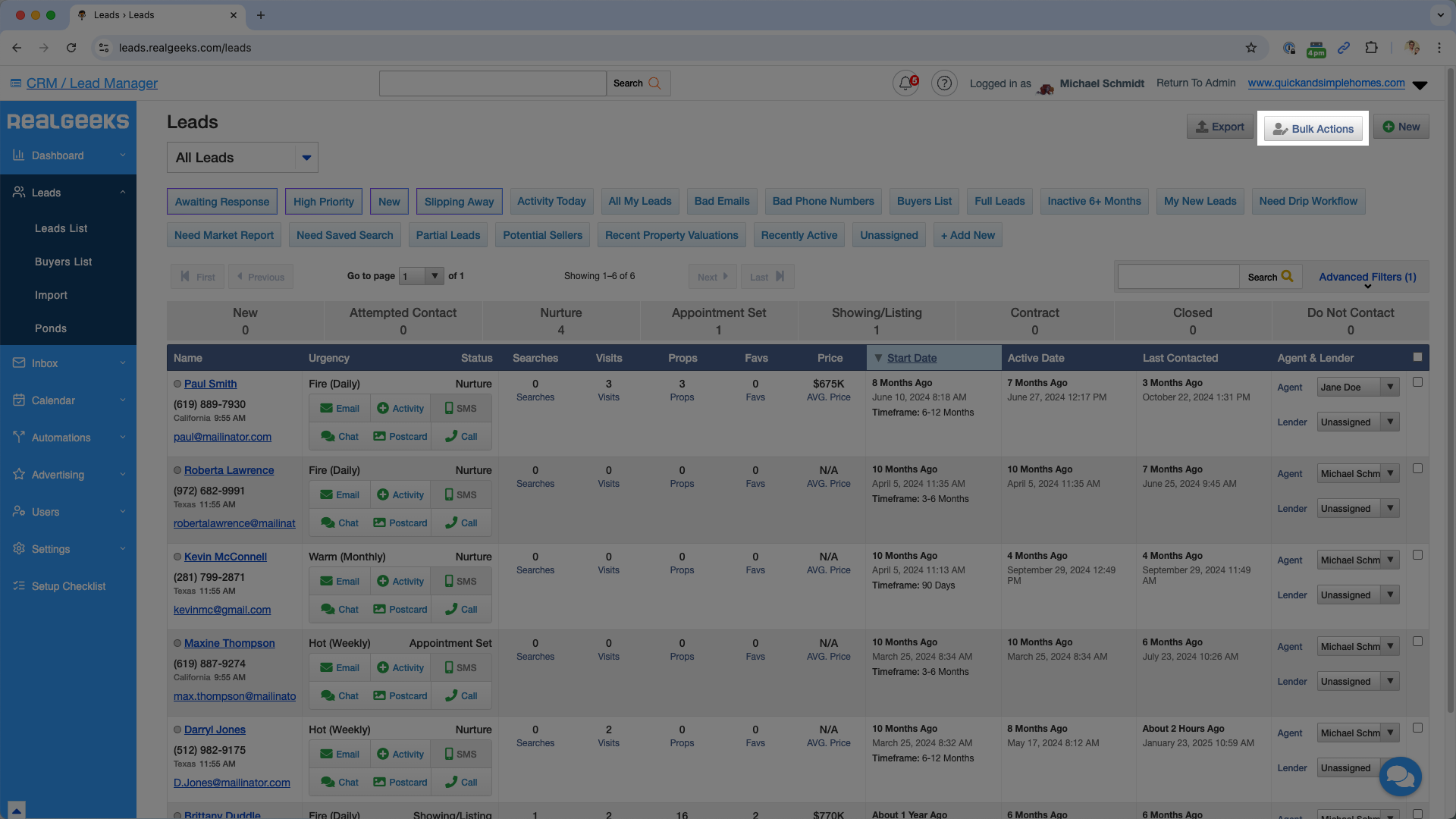Click + Add New filter button

coord(968,235)
